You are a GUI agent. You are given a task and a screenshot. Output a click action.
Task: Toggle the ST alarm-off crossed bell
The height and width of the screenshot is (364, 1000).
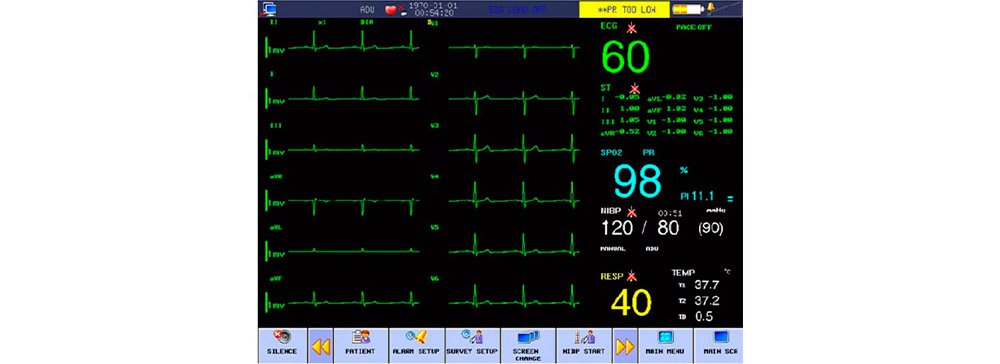[x=634, y=88]
